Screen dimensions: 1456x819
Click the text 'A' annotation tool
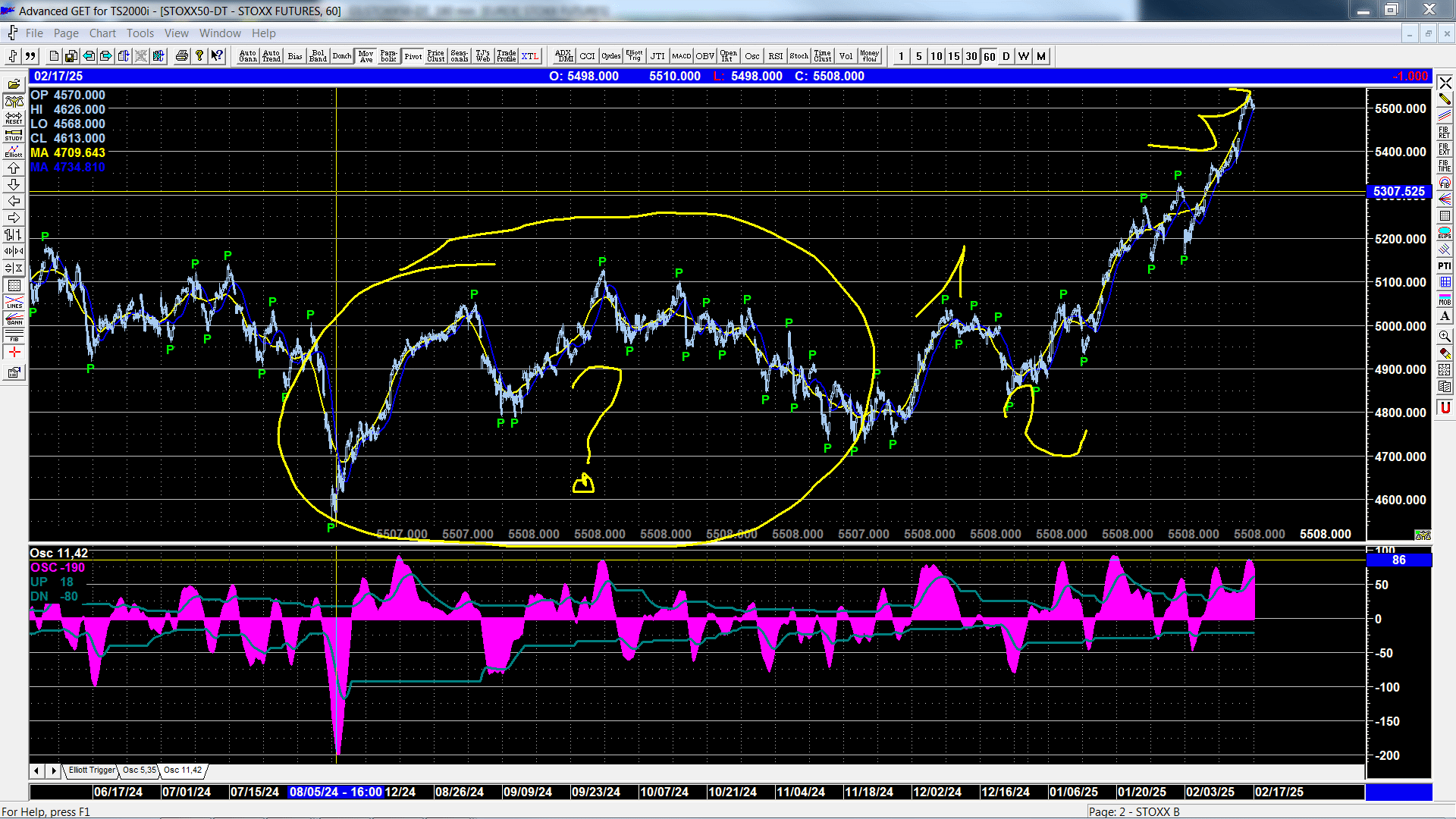click(x=1445, y=315)
